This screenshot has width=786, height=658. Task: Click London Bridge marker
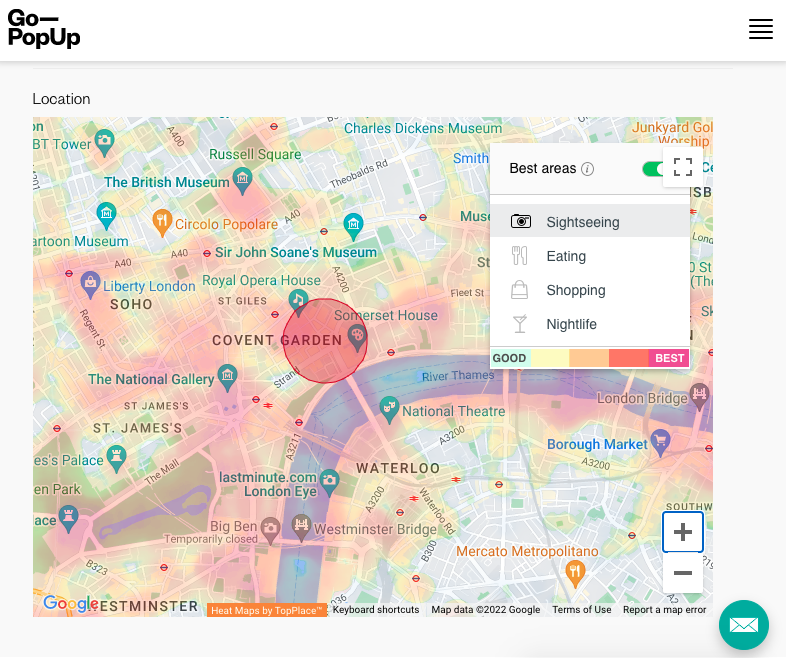699,396
